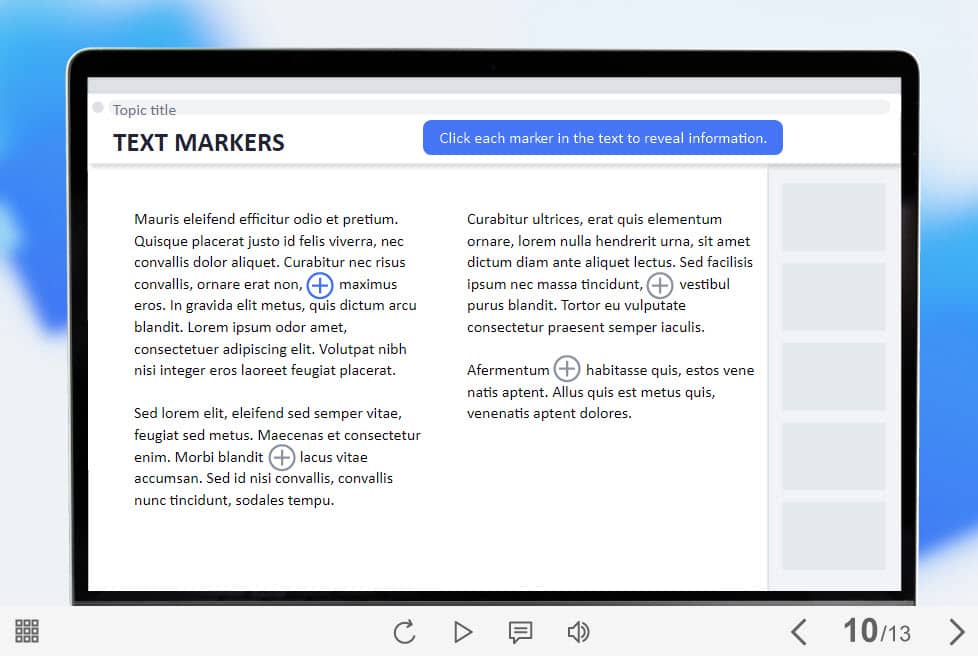Expand plus marker after "massa tincidunt,"
Screen dimensions: 978x656
click(x=659, y=285)
